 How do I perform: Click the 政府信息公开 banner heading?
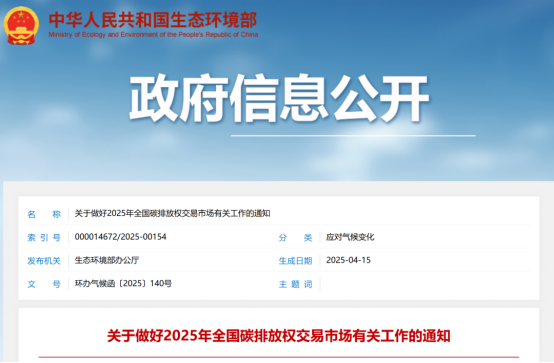coord(279,98)
